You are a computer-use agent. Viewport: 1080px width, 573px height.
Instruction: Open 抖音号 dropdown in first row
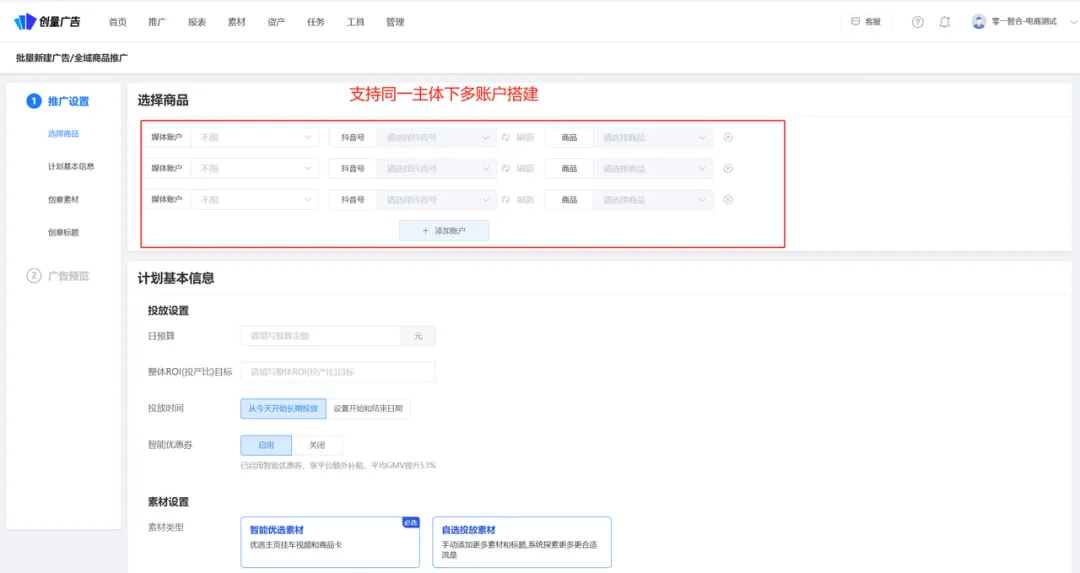pos(436,138)
